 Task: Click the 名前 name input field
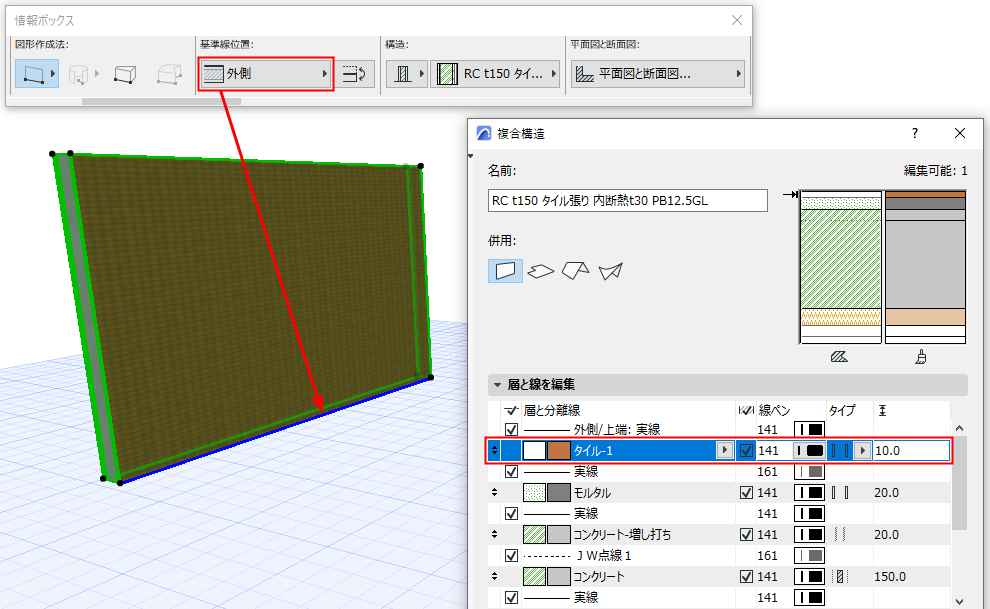(x=628, y=201)
